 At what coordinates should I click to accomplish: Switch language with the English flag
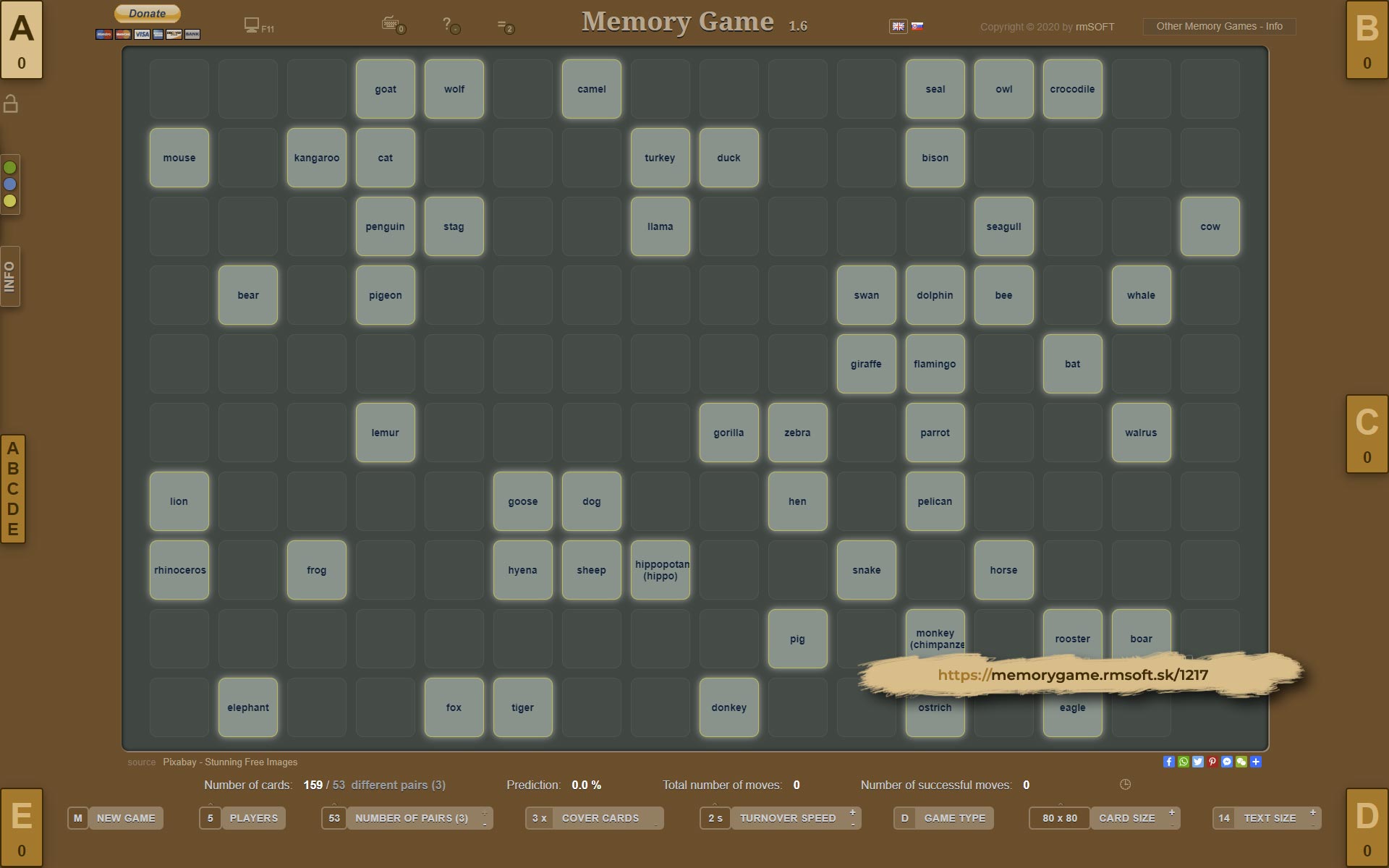(x=898, y=26)
